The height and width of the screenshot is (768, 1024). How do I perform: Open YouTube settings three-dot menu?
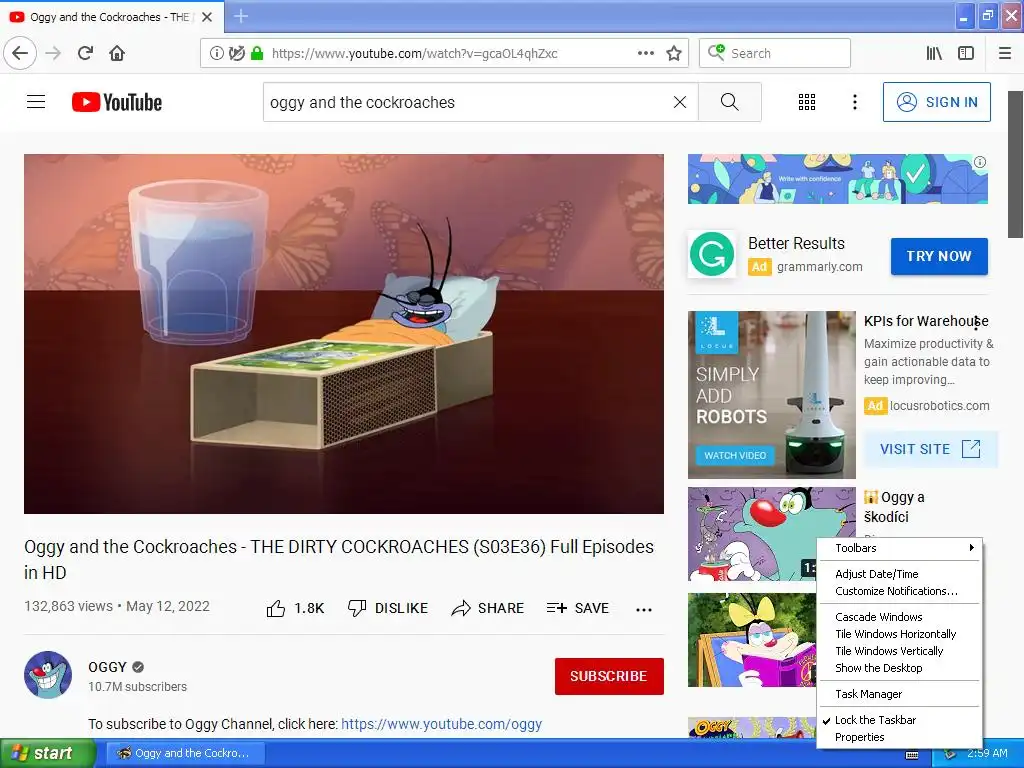(x=854, y=102)
